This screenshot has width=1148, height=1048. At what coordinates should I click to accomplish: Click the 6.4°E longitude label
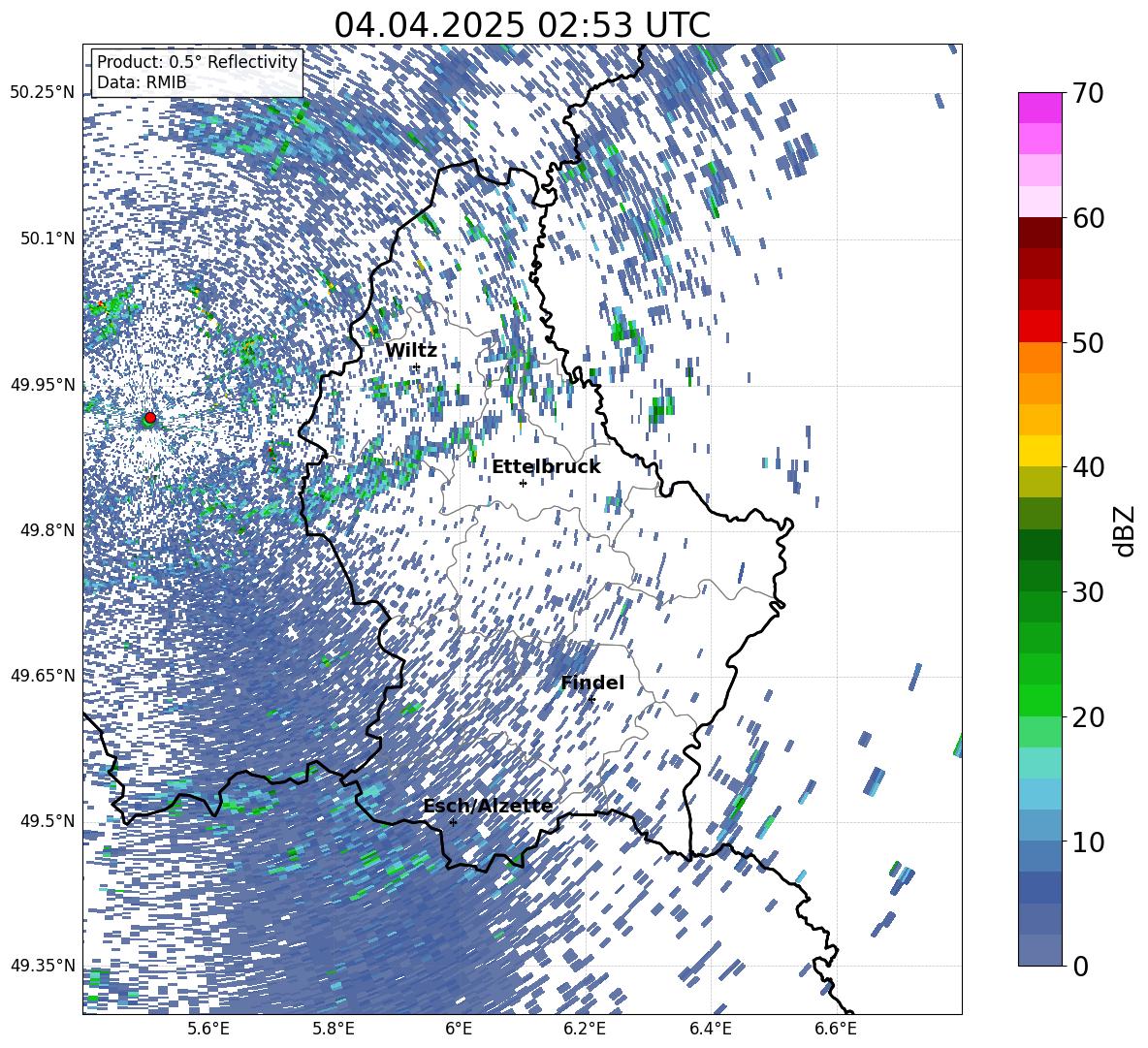710,1029
